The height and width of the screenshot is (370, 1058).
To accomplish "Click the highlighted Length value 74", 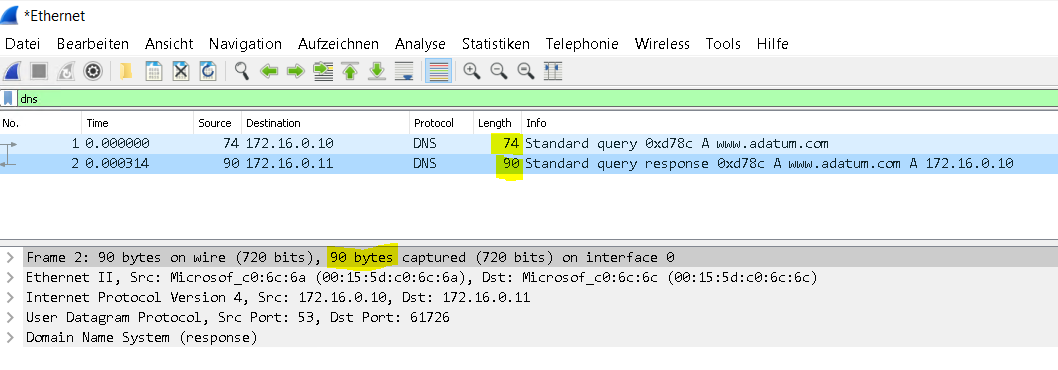I will [x=511, y=143].
